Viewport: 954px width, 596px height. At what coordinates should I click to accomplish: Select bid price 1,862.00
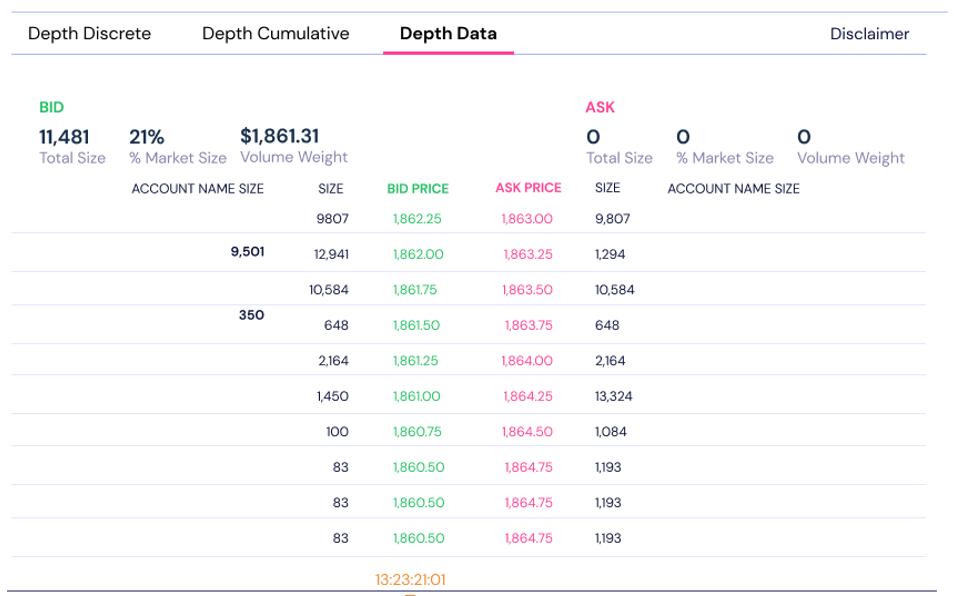click(418, 254)
